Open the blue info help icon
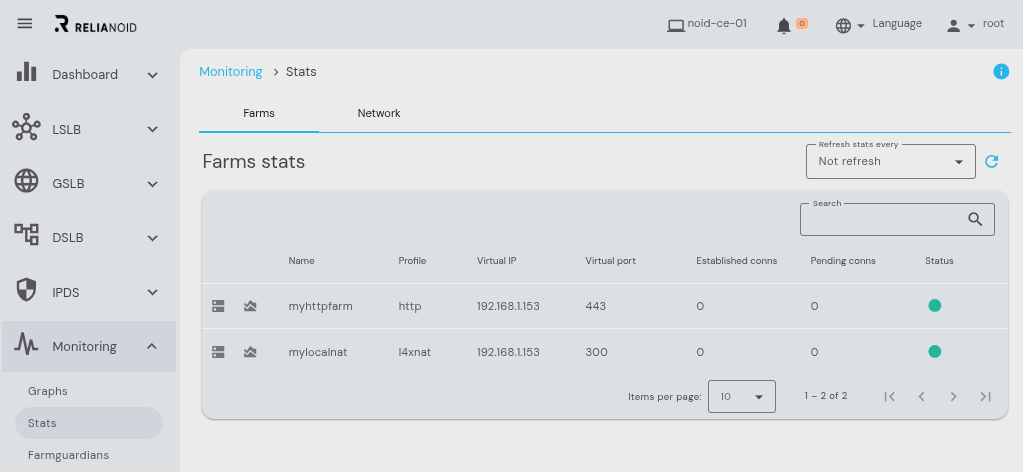Screen dimensions: 1023x472 click(x=1001, y=72)
